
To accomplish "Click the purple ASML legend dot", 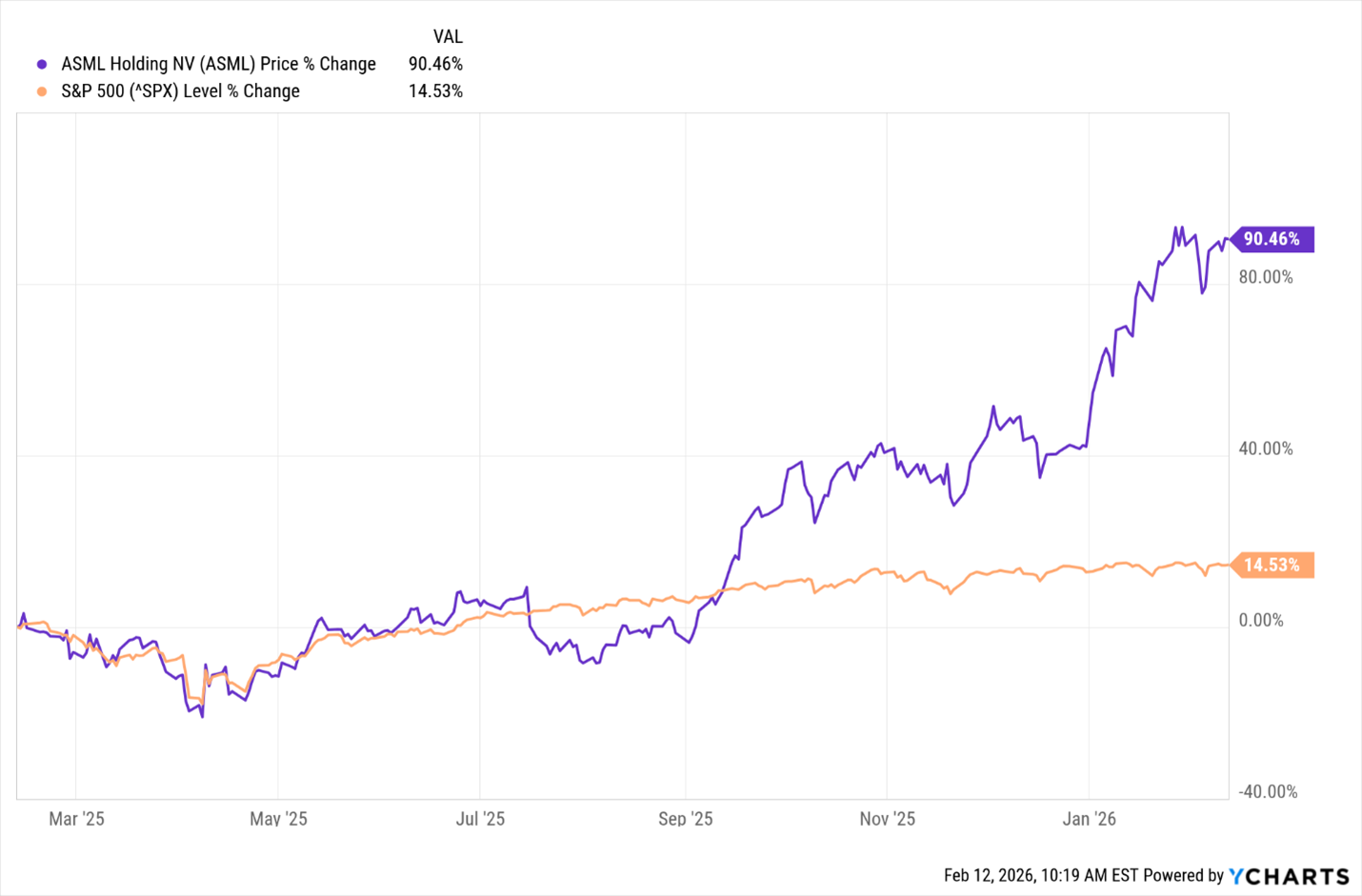I will [x=42, y=65].
